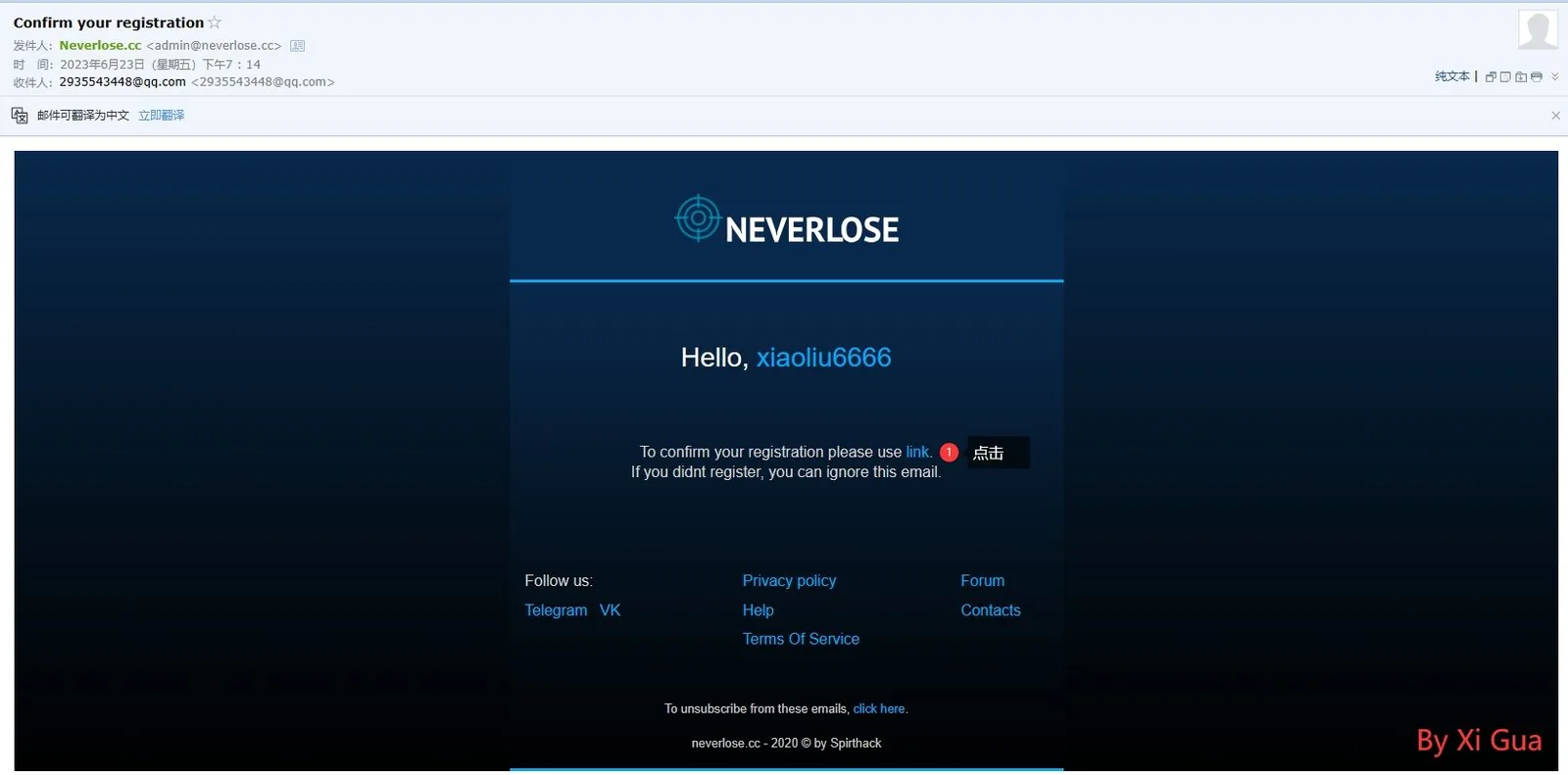
Task: Open Terms Of Service link
Action: [x=801, y=639]
